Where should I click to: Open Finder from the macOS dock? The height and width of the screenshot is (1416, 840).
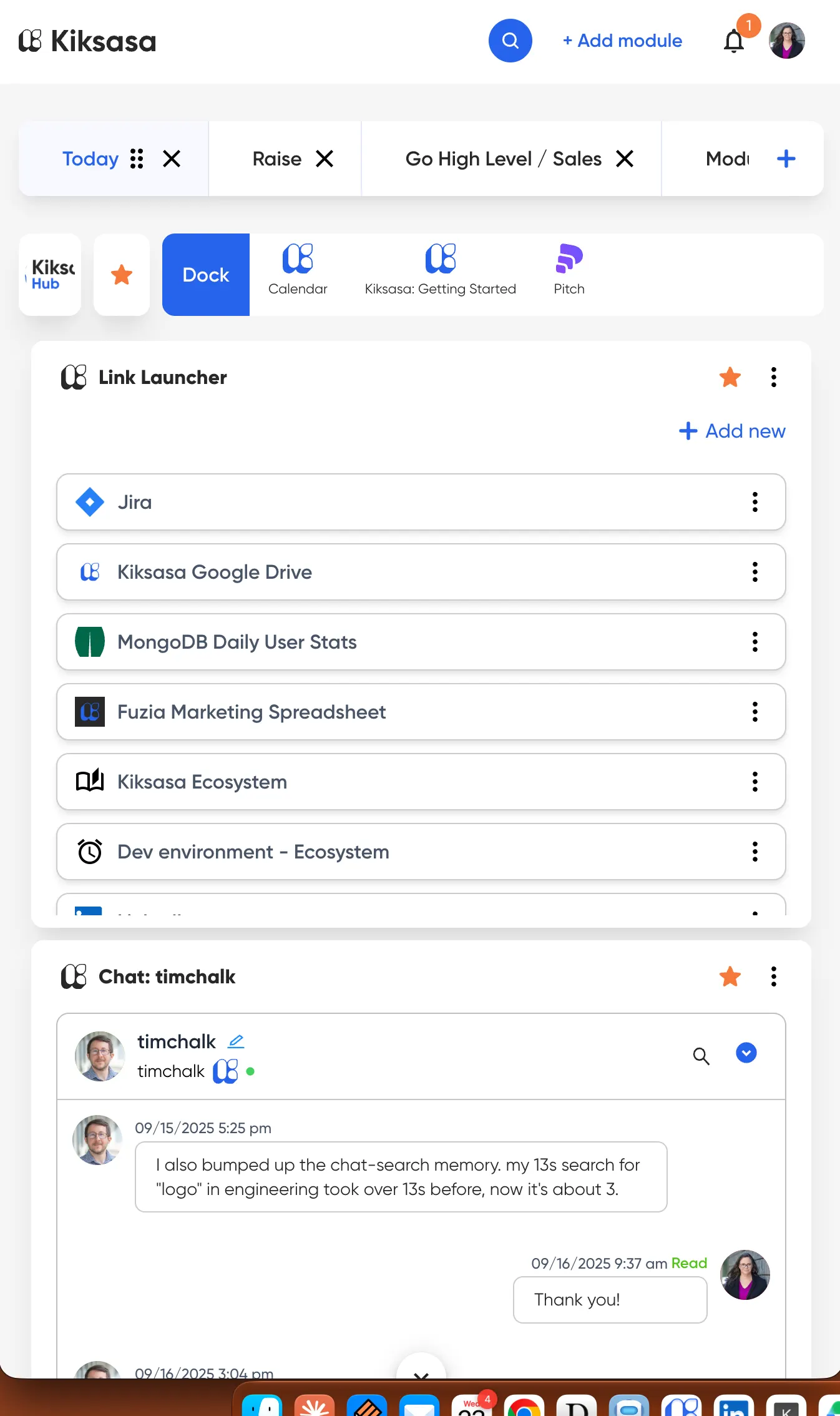click(x=262, y=1405)
